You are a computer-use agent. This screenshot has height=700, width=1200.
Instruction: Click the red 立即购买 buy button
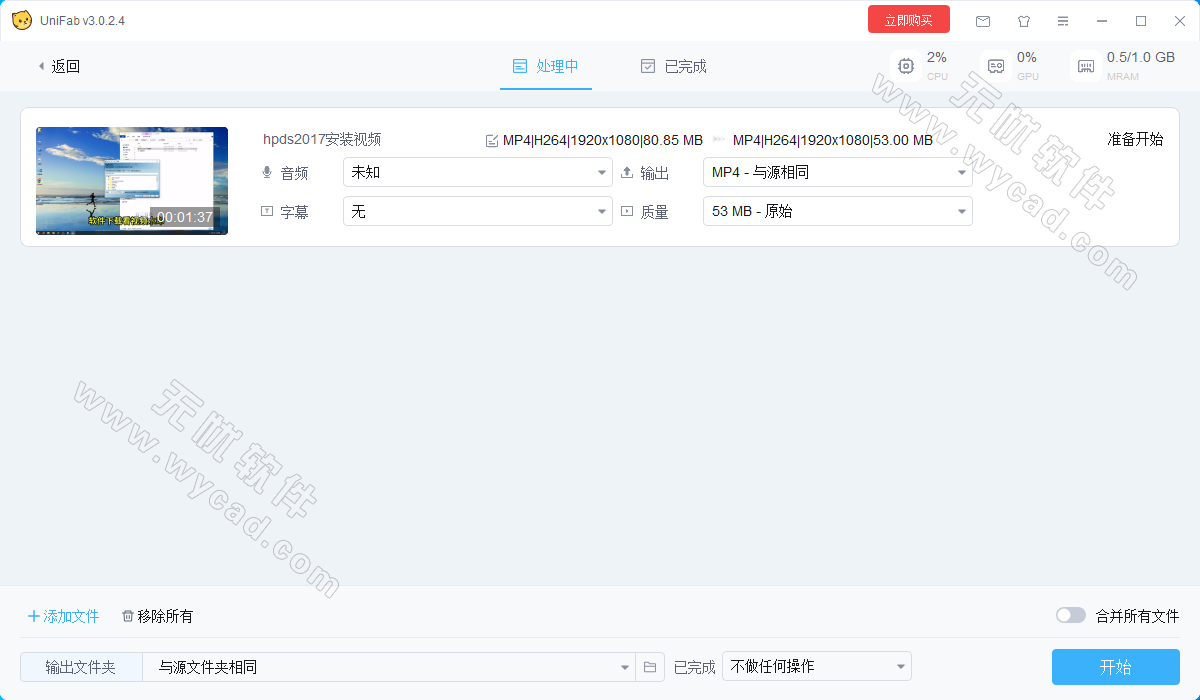pyautogui.click(x=908, y=20)
